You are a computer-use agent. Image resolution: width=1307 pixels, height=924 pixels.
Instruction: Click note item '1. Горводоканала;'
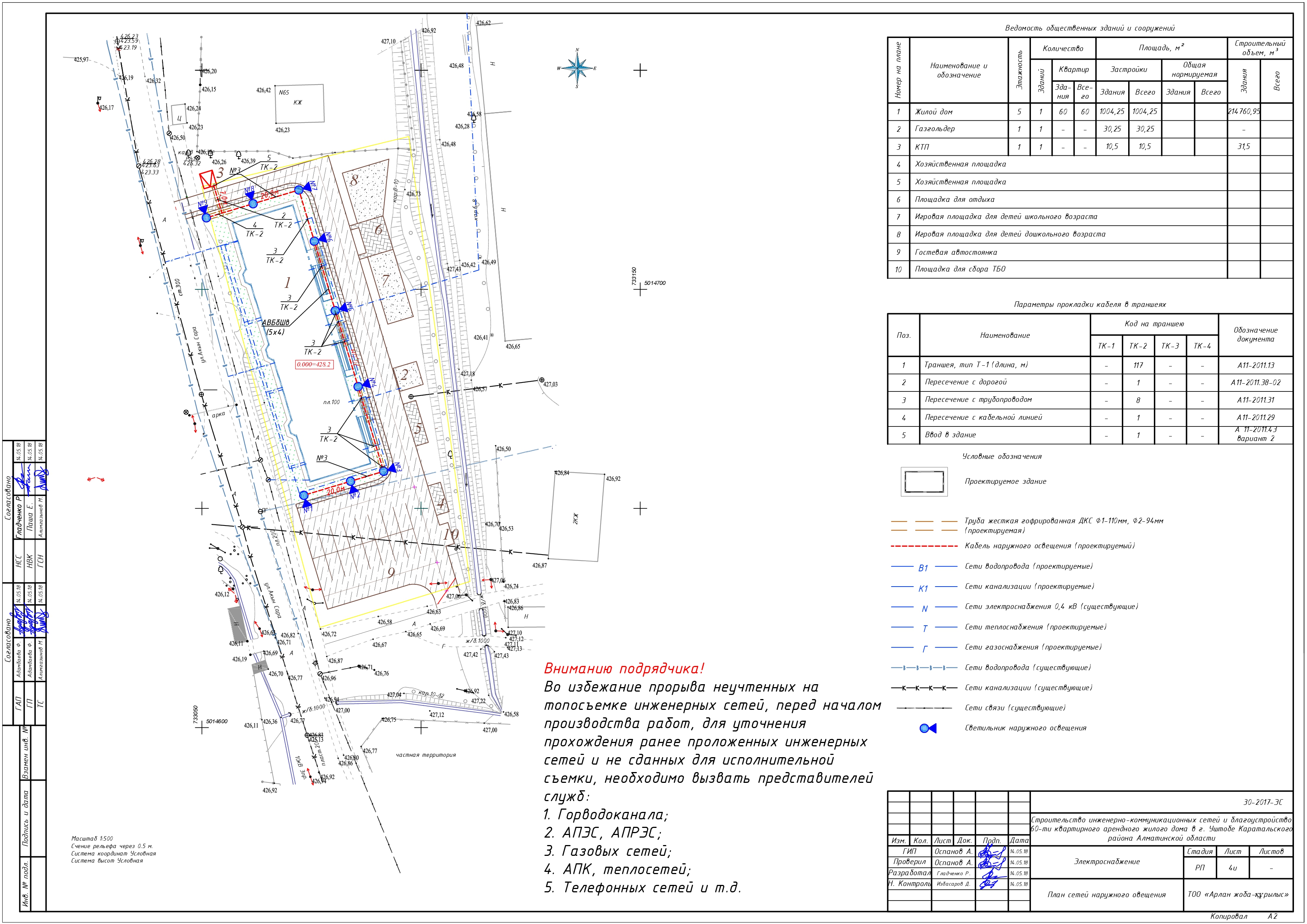(606, 815)
